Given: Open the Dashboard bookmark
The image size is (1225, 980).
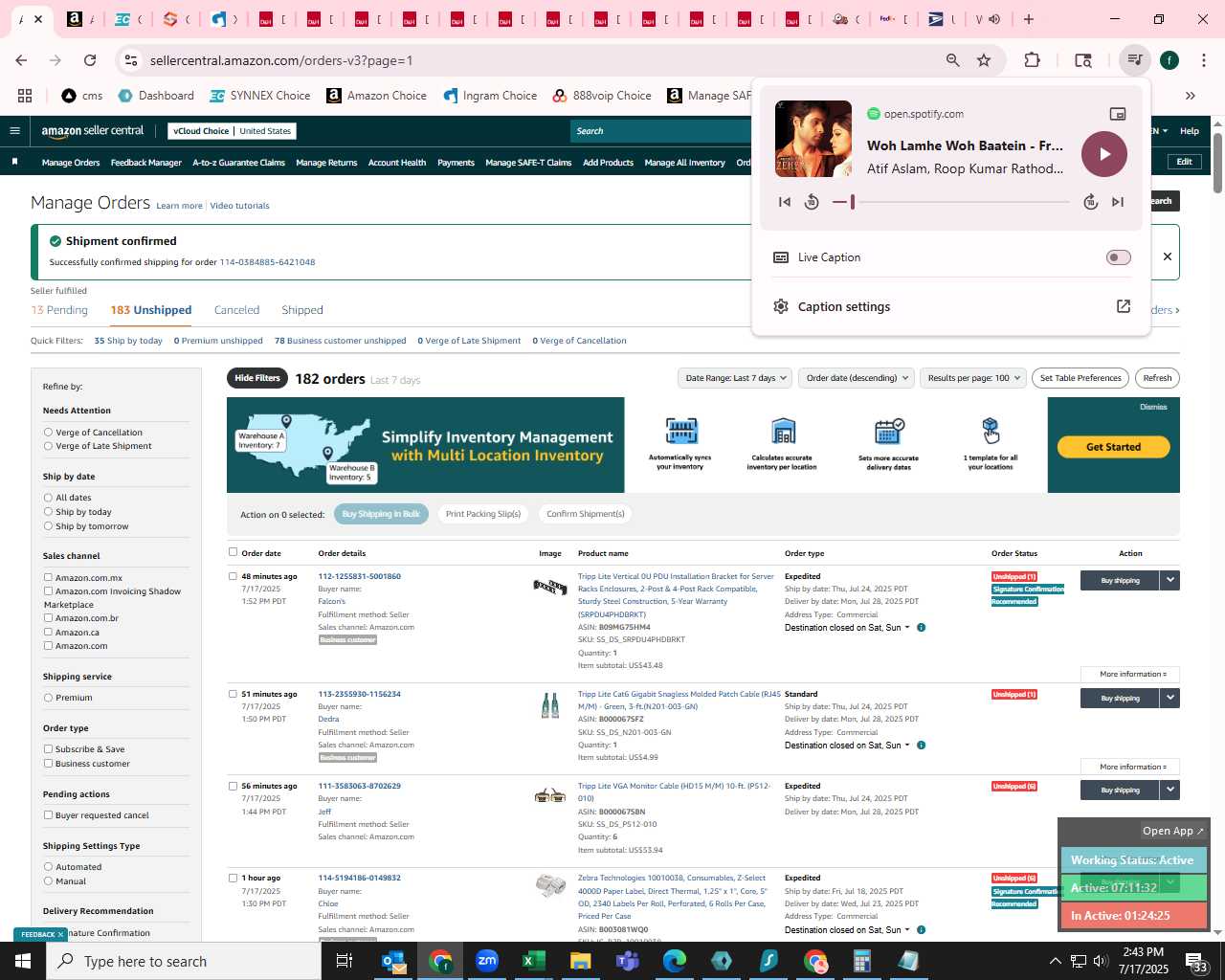Looking at the screenshot, I should click(x=156, y=96).
